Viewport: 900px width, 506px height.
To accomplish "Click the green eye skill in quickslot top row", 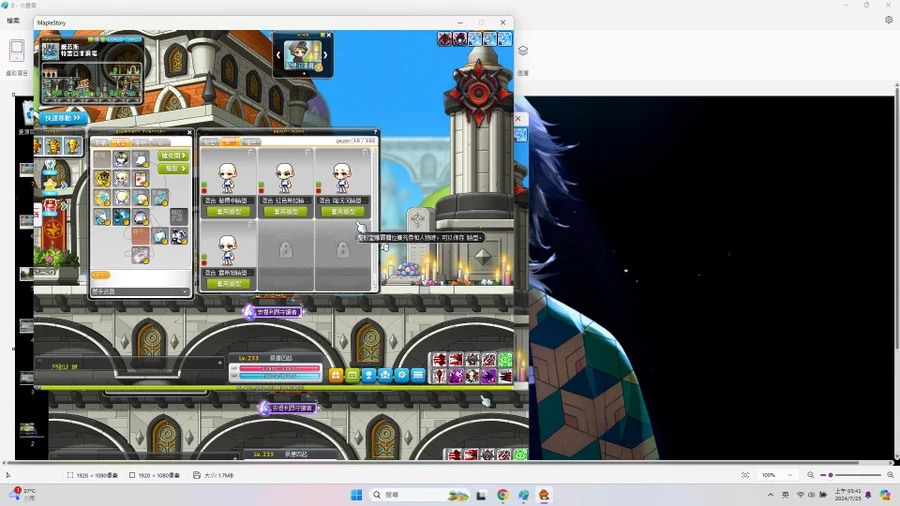I will pos(506,360).
